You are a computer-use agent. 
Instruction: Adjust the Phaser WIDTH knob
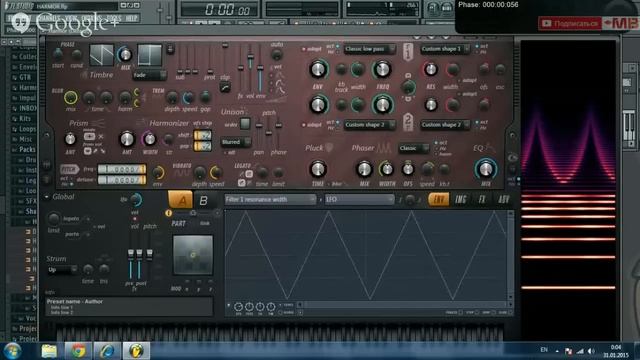pyautogui.click(x=386, y=169)
